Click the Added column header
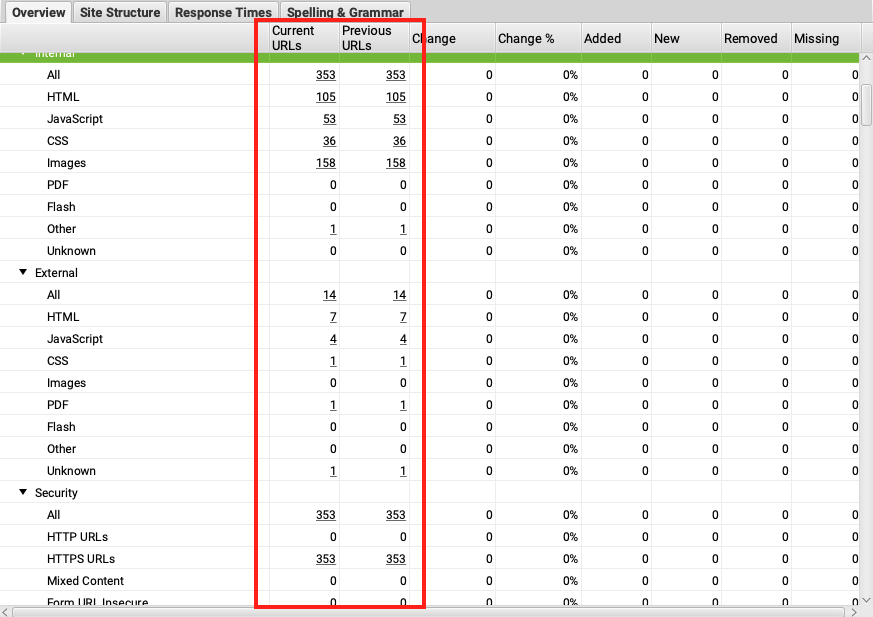Viewport: 873px width, 617px height. [602, 39]
